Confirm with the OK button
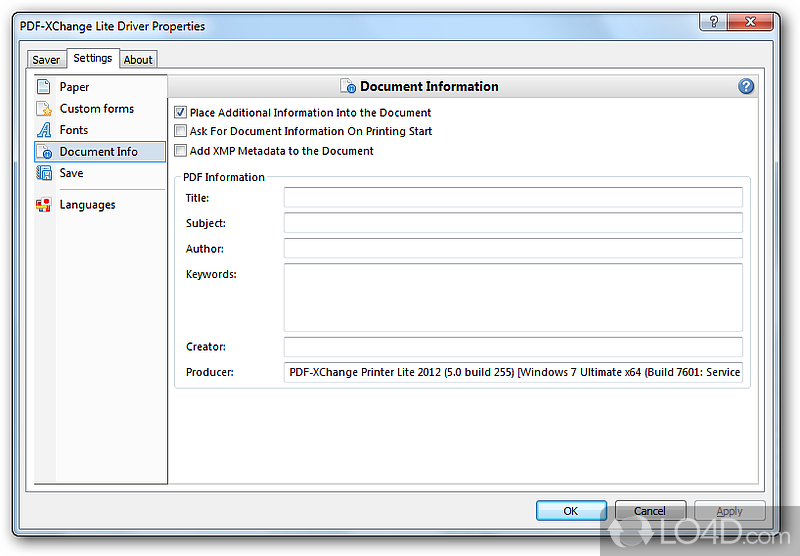800x556 pixels. coord(571,511)
